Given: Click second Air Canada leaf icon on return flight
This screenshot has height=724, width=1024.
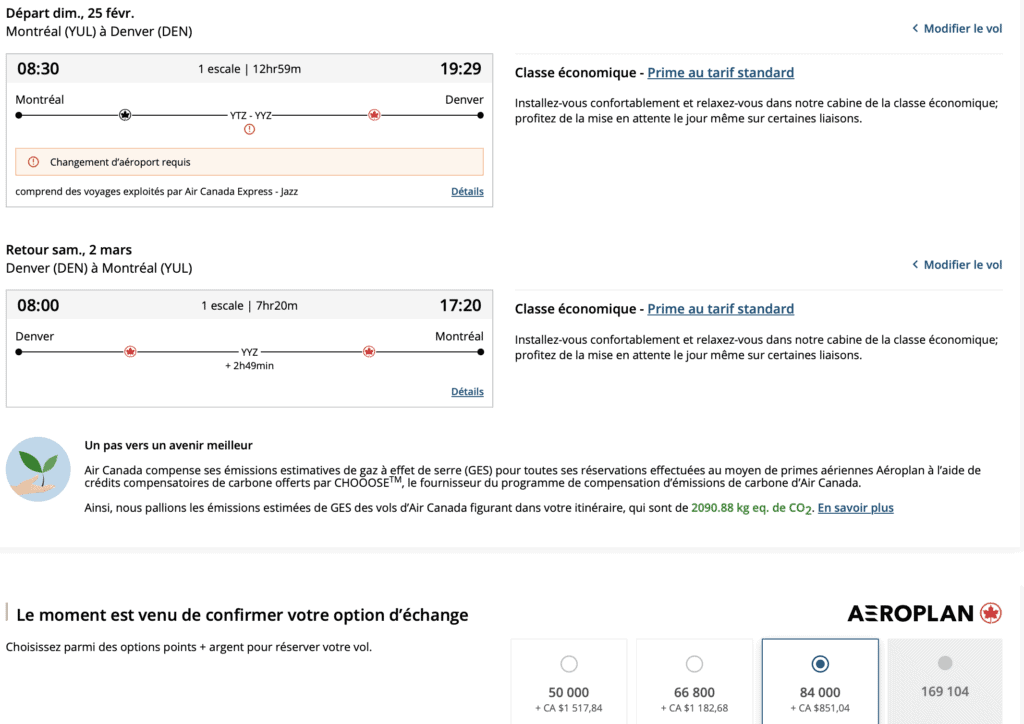Looking at the screenshot, I should pos(369,352).
